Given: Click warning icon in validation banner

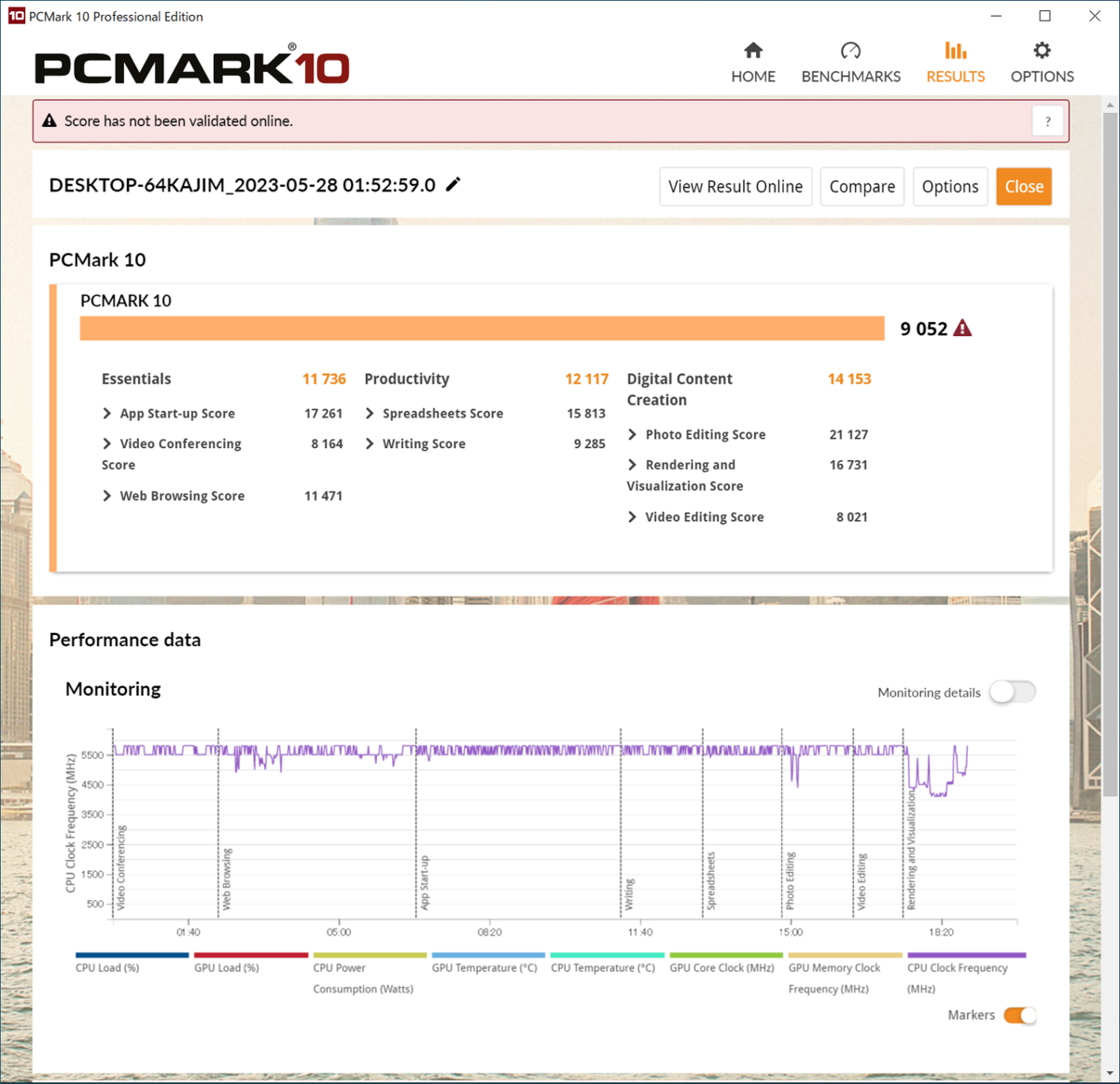Looking at the screenshot, I should tap(49, 120).
